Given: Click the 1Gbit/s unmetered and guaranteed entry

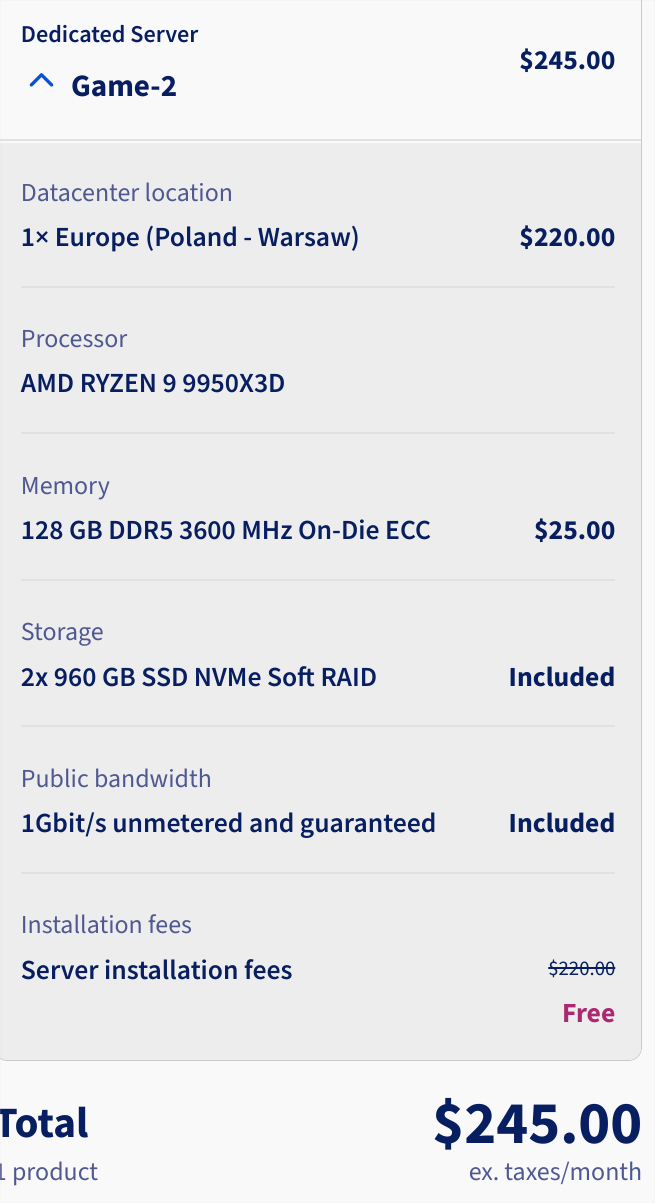Looking at the screenshot, I should tap(228, 823).
